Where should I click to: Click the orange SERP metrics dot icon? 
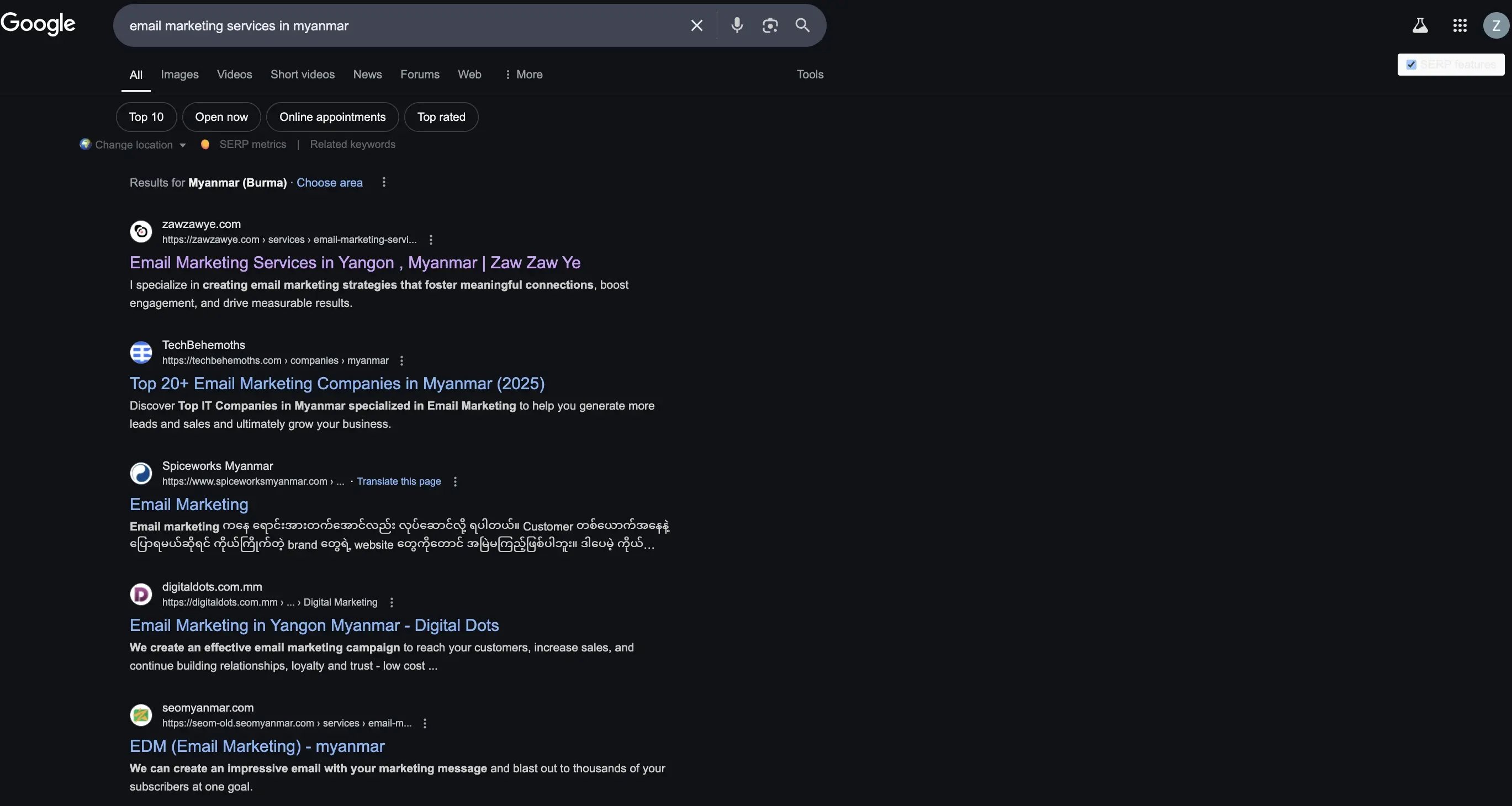pyautogui.click(x=205, y=144)
